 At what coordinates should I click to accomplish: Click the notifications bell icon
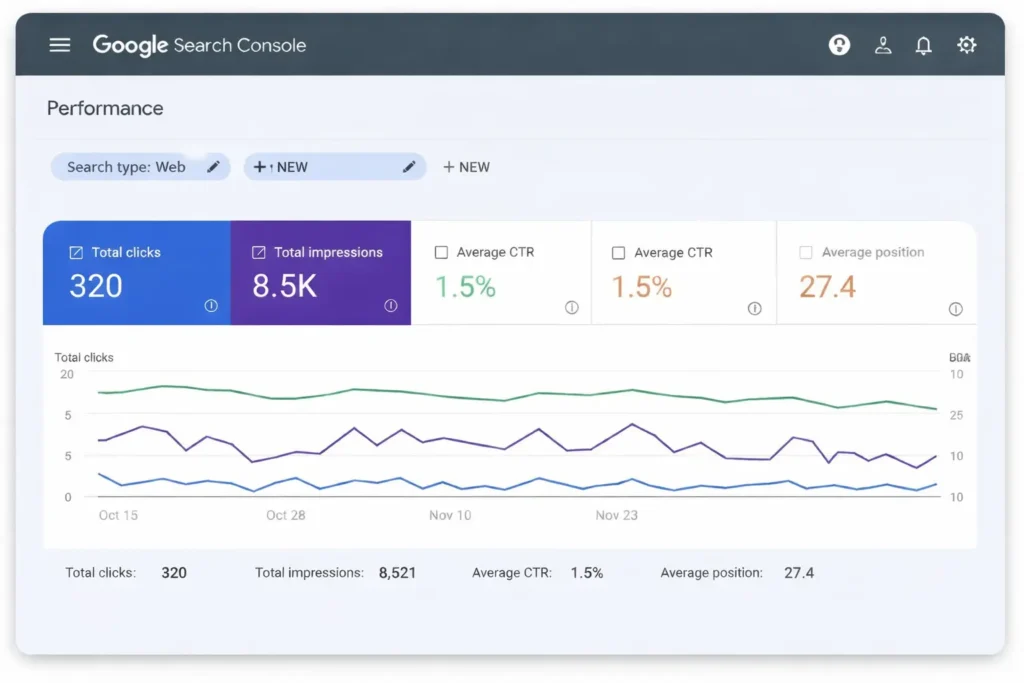[x=924, y=45]
